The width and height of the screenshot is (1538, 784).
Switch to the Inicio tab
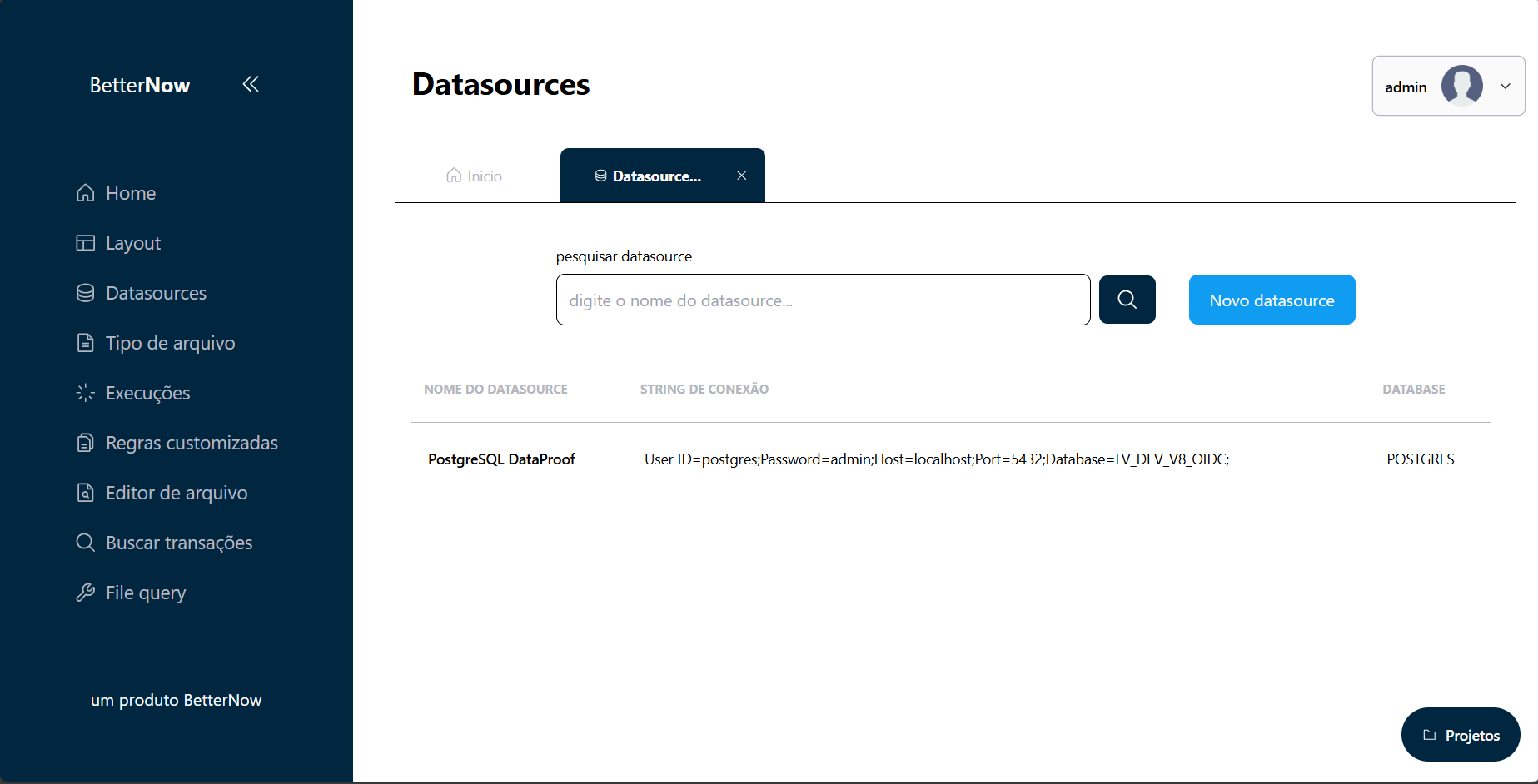point(473,176)
